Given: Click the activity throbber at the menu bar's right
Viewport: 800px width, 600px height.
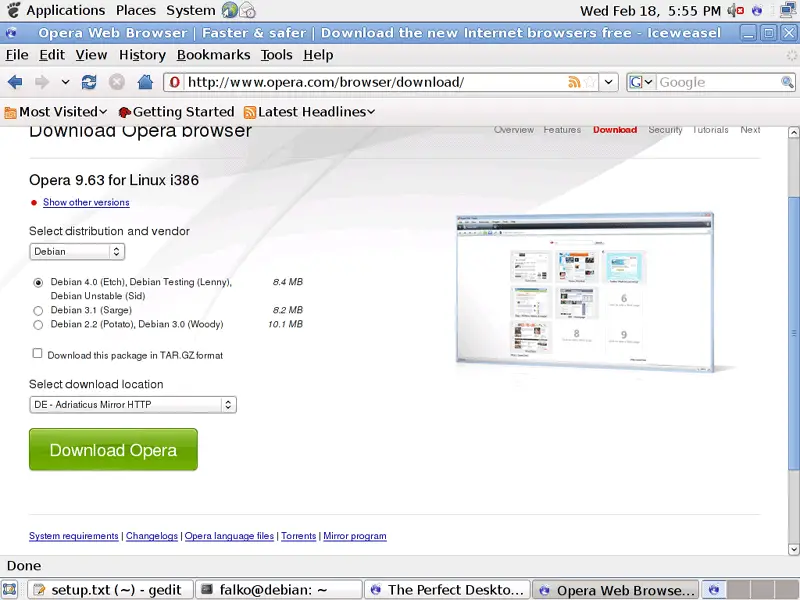Looking at the screenshot, I should tap(791, 55).
